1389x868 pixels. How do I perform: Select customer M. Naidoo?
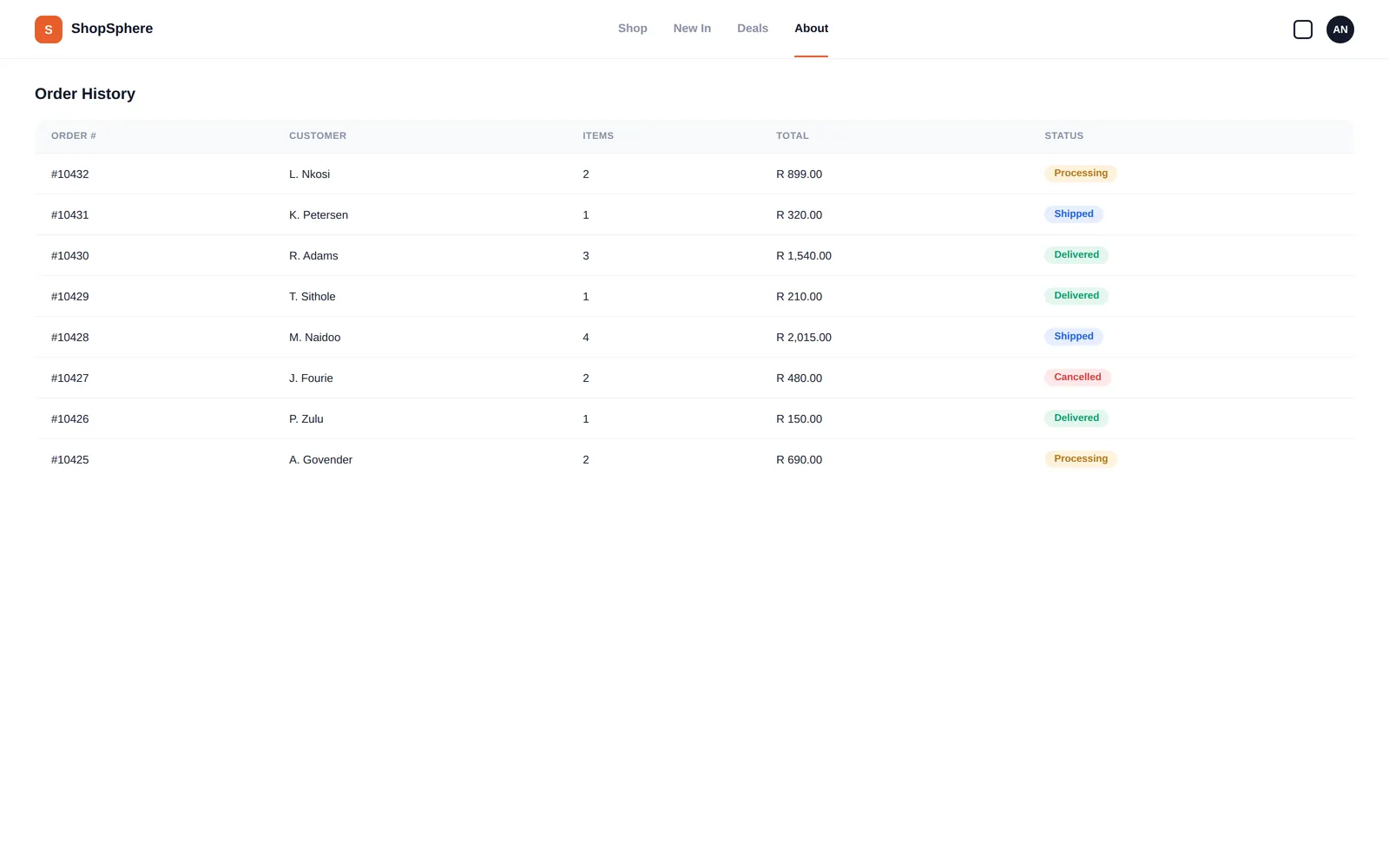tap(314, 338)
